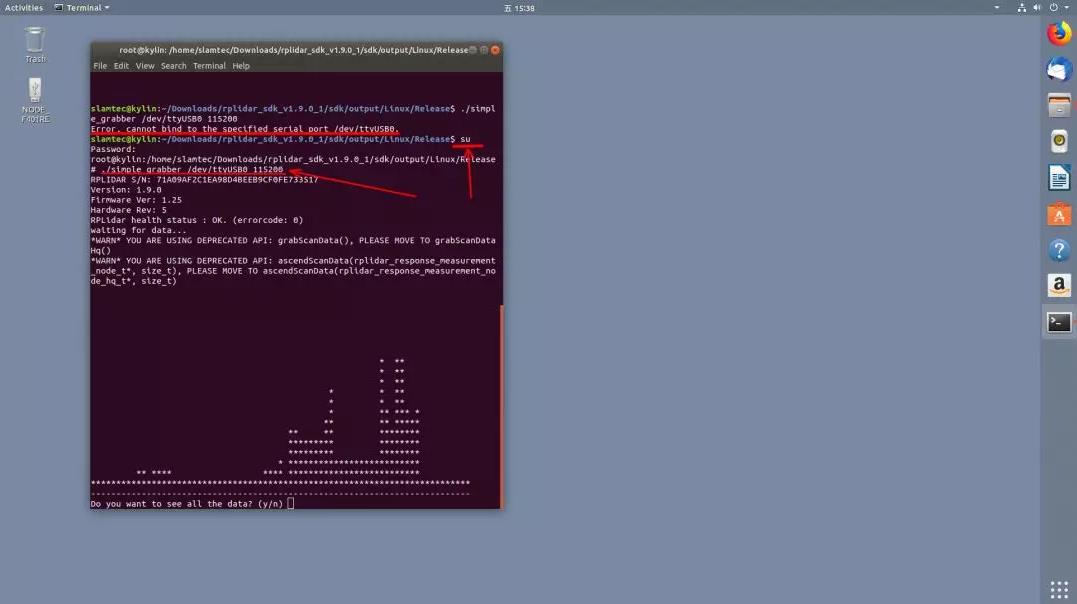The width and height of the screenshot is (1077, 604).
Task: Open the View menu in terminal
Action: pyautogui.click(x=145, y=66)
